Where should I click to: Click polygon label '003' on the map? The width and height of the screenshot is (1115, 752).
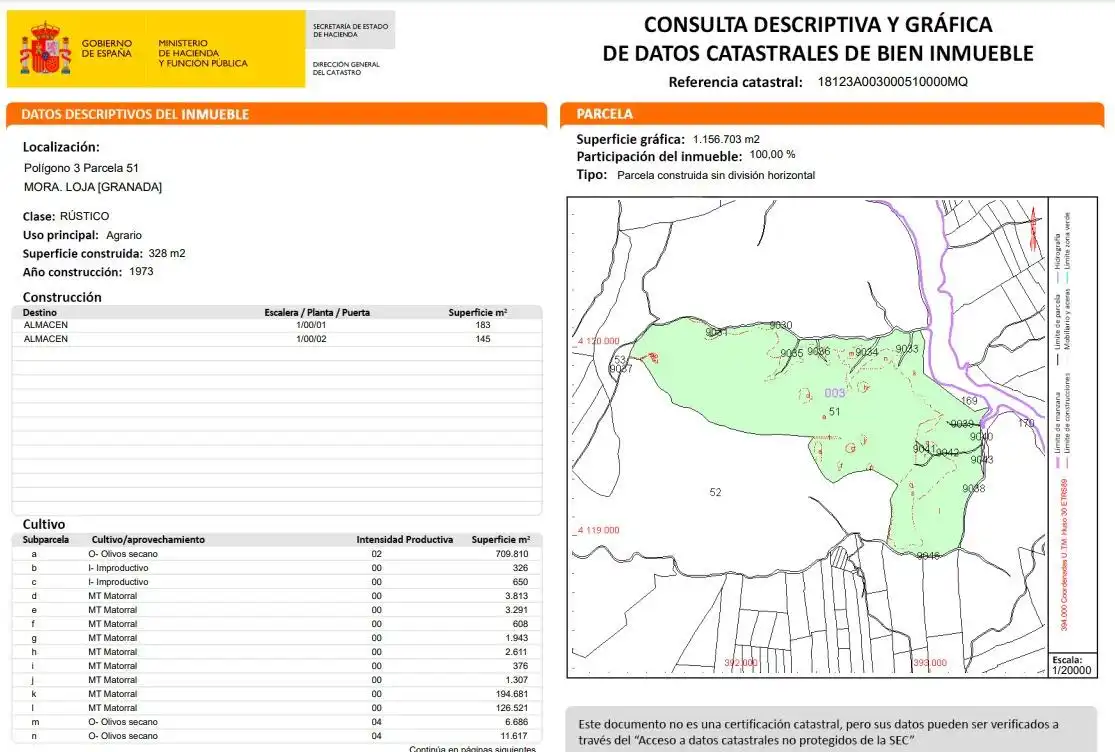pyautogui.click(x=835, y=393)
